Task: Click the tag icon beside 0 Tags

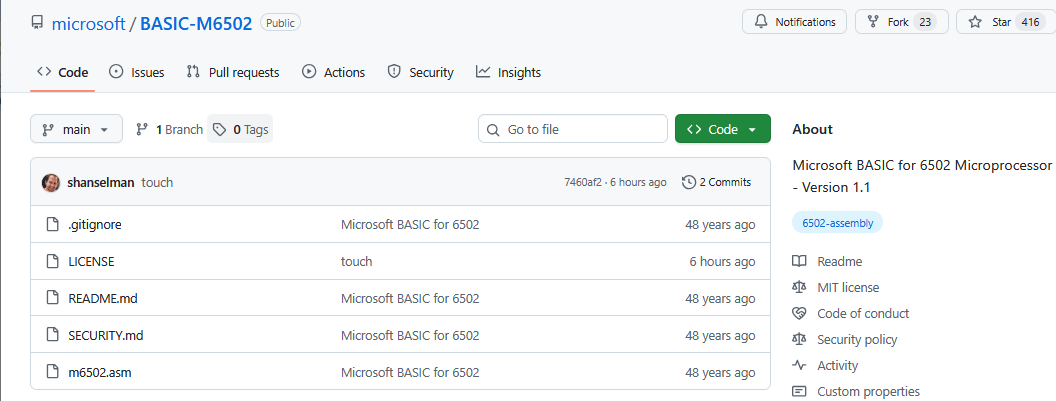Action: (219, 129)
